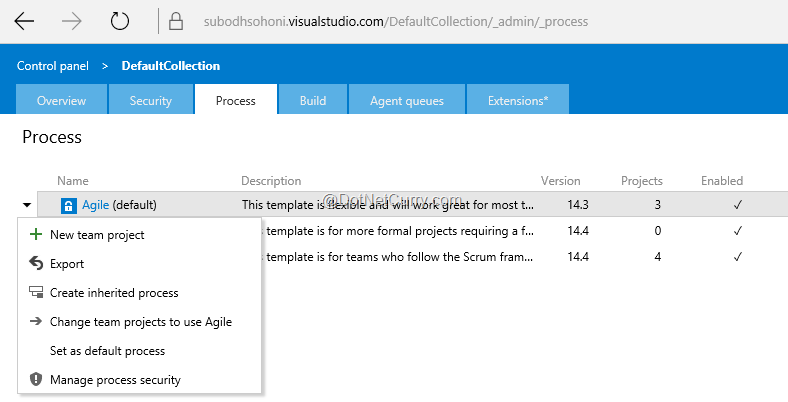Select Manage process security

click(x=139, y=380)
